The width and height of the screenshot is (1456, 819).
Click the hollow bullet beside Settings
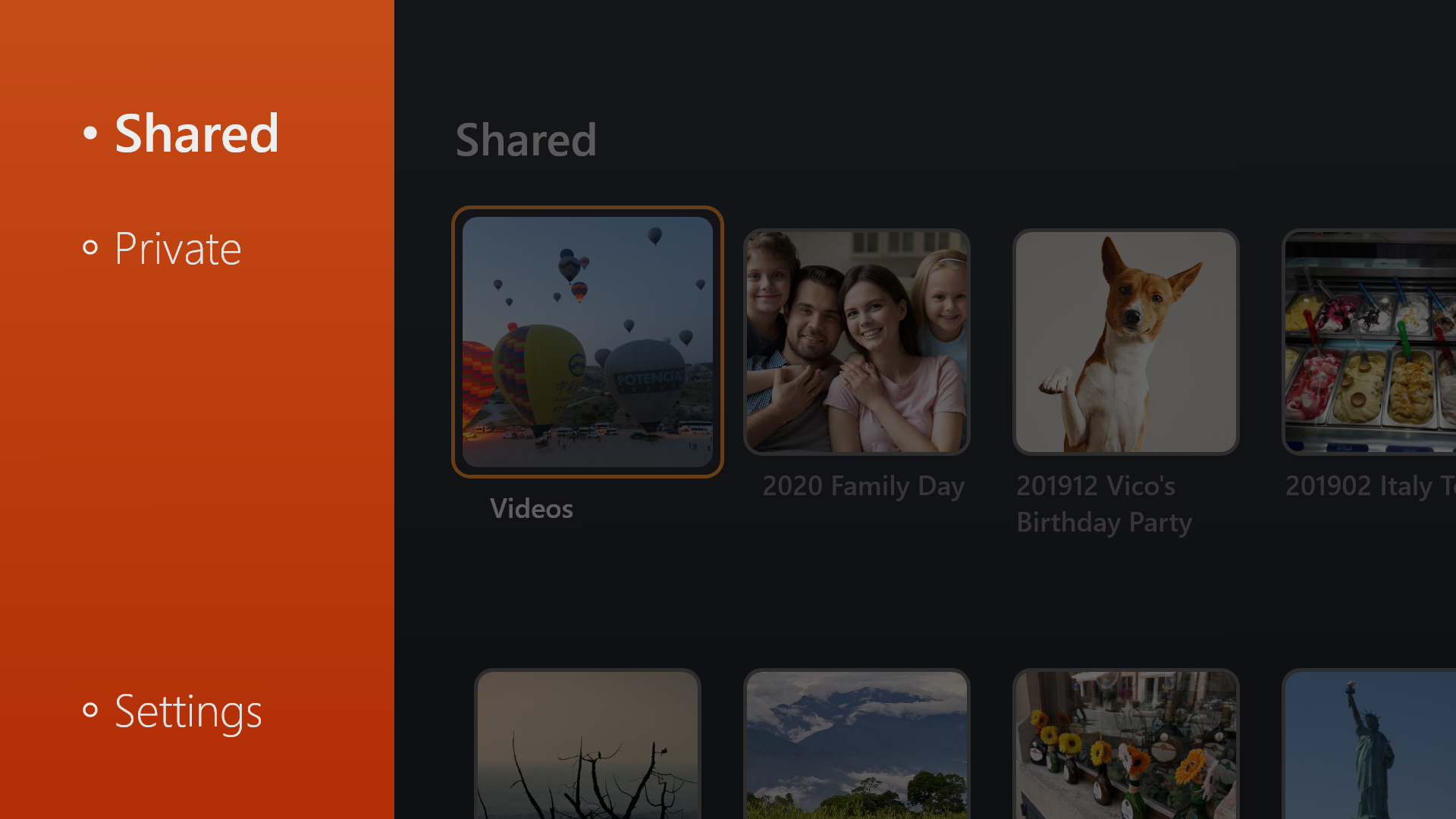[90, 710]
